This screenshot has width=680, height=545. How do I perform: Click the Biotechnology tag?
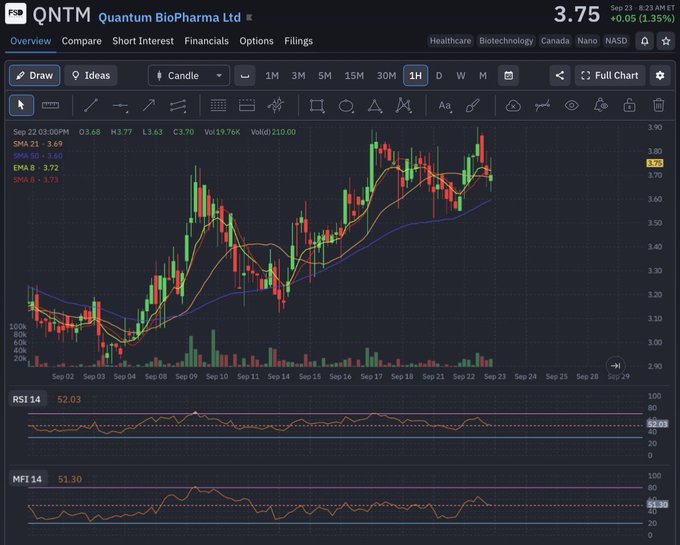(506, 41)
